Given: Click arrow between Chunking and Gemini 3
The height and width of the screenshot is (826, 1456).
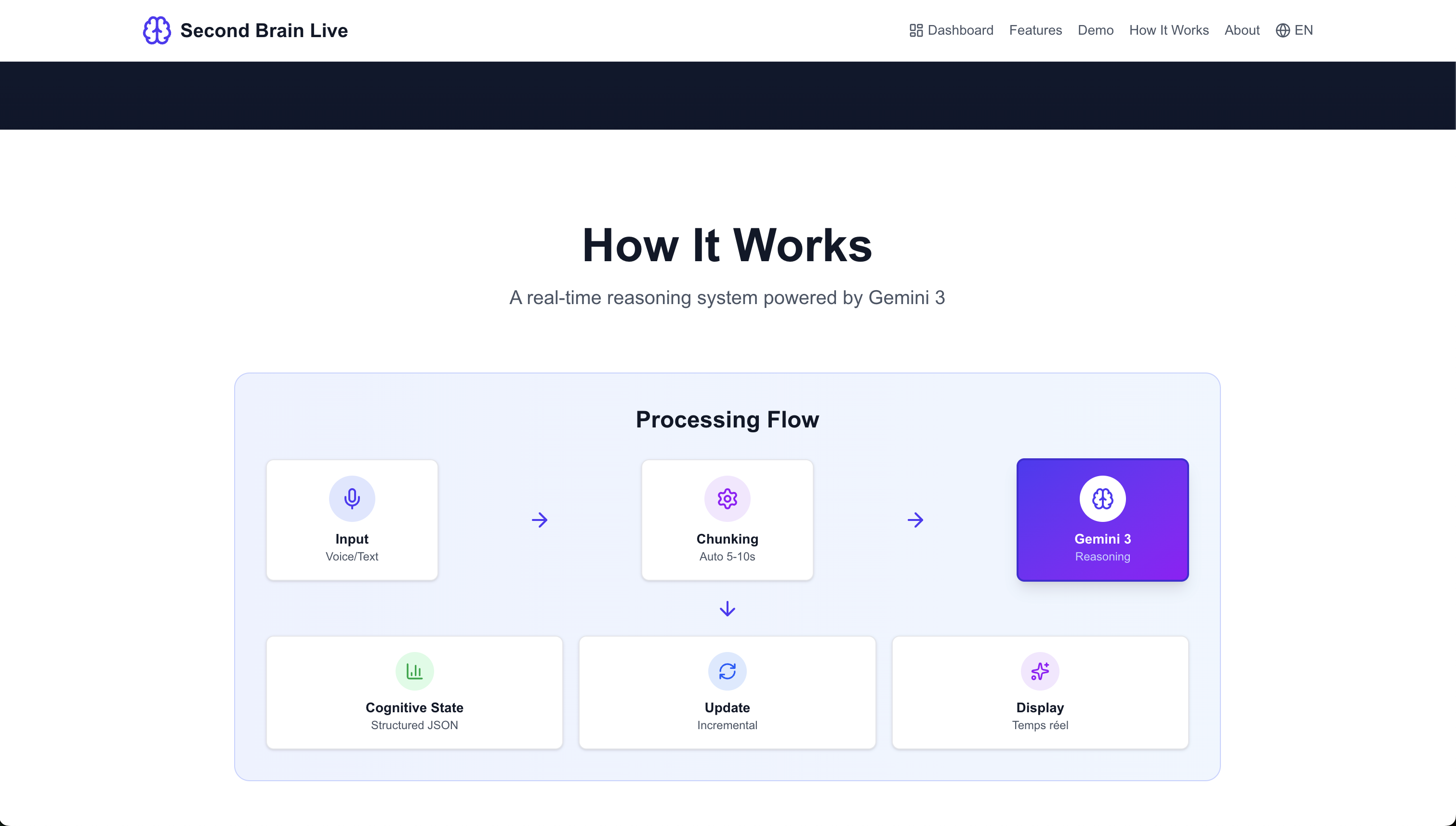Looking at the screenshot, I should tap(915, 520).
